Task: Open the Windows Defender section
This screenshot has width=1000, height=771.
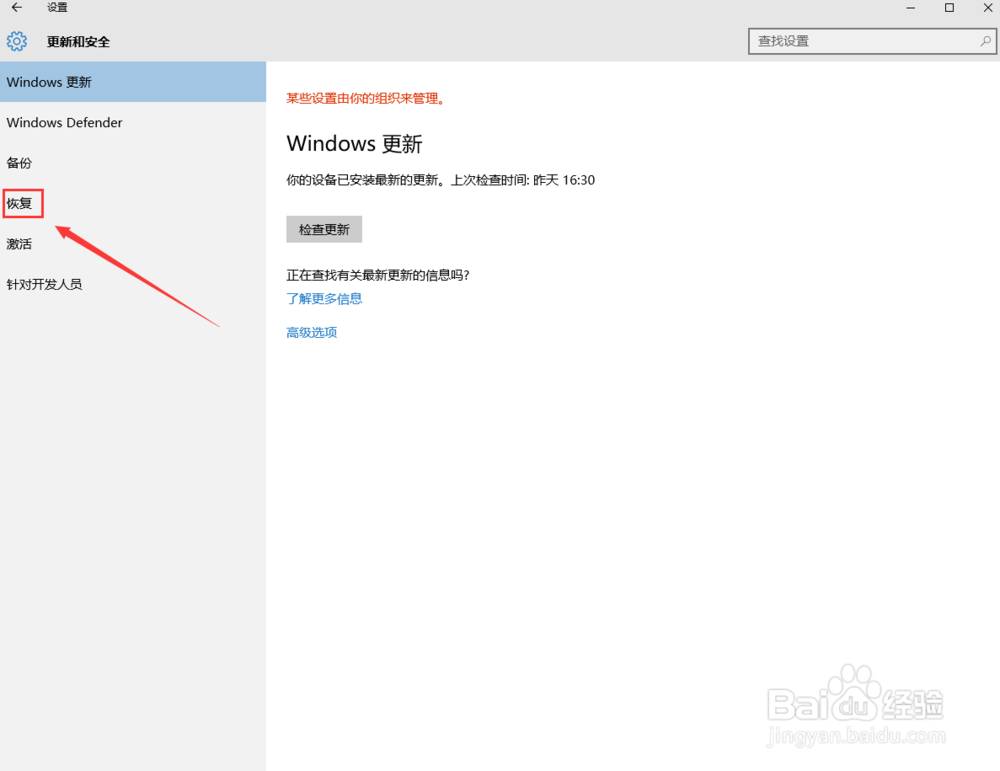Action: pos(63,122)
